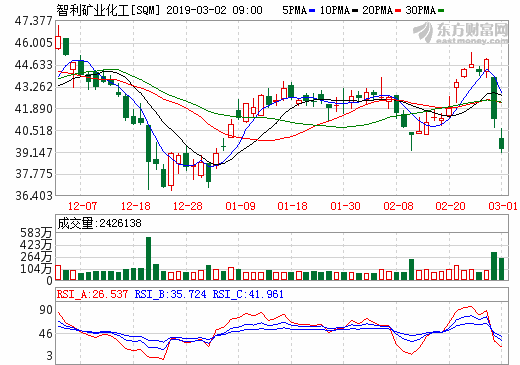Select the 44.633 price level label
520x365 pixels.
coord(34,65)
